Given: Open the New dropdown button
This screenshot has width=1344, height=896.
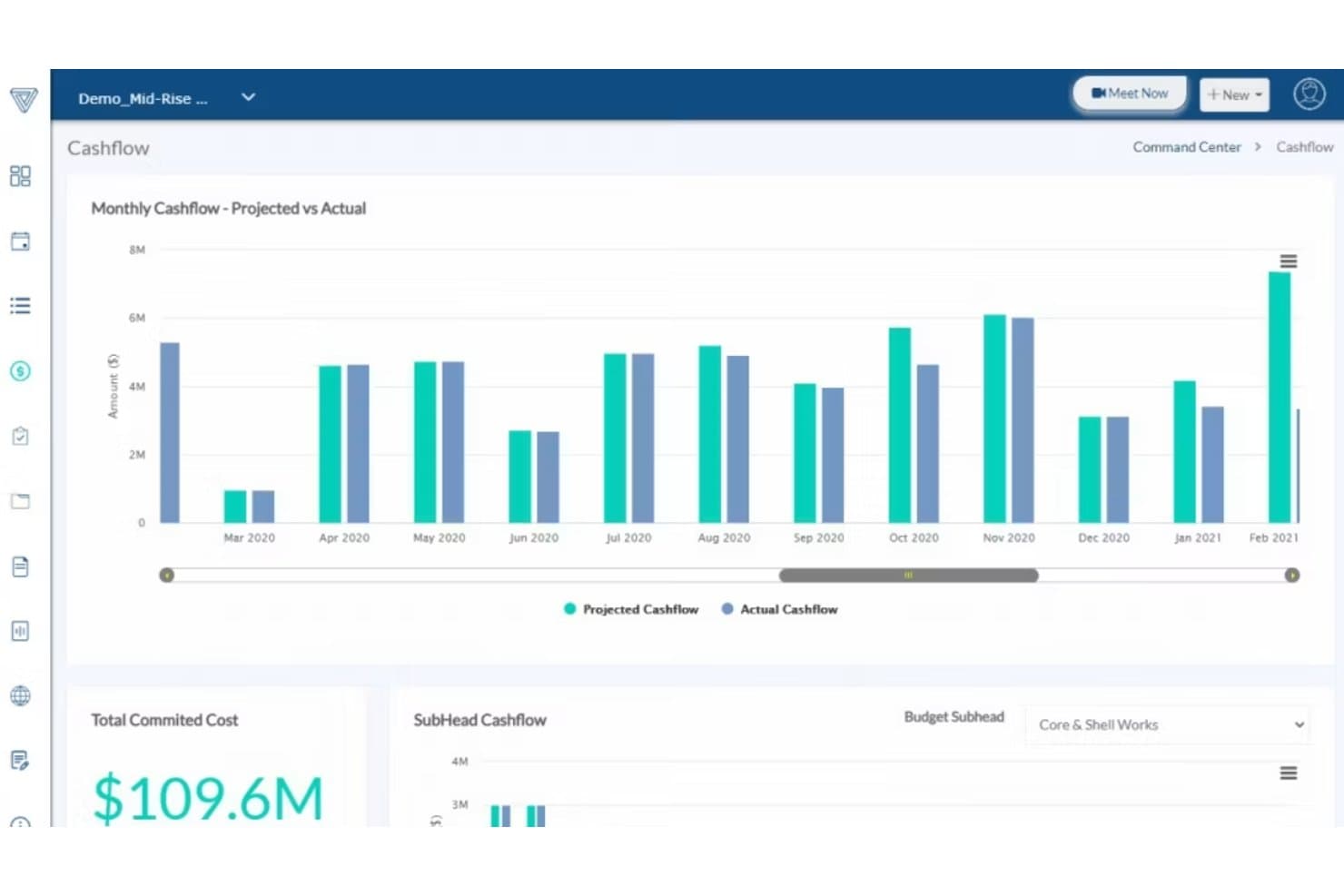Looking at the screenshot, I should 1234,94.
